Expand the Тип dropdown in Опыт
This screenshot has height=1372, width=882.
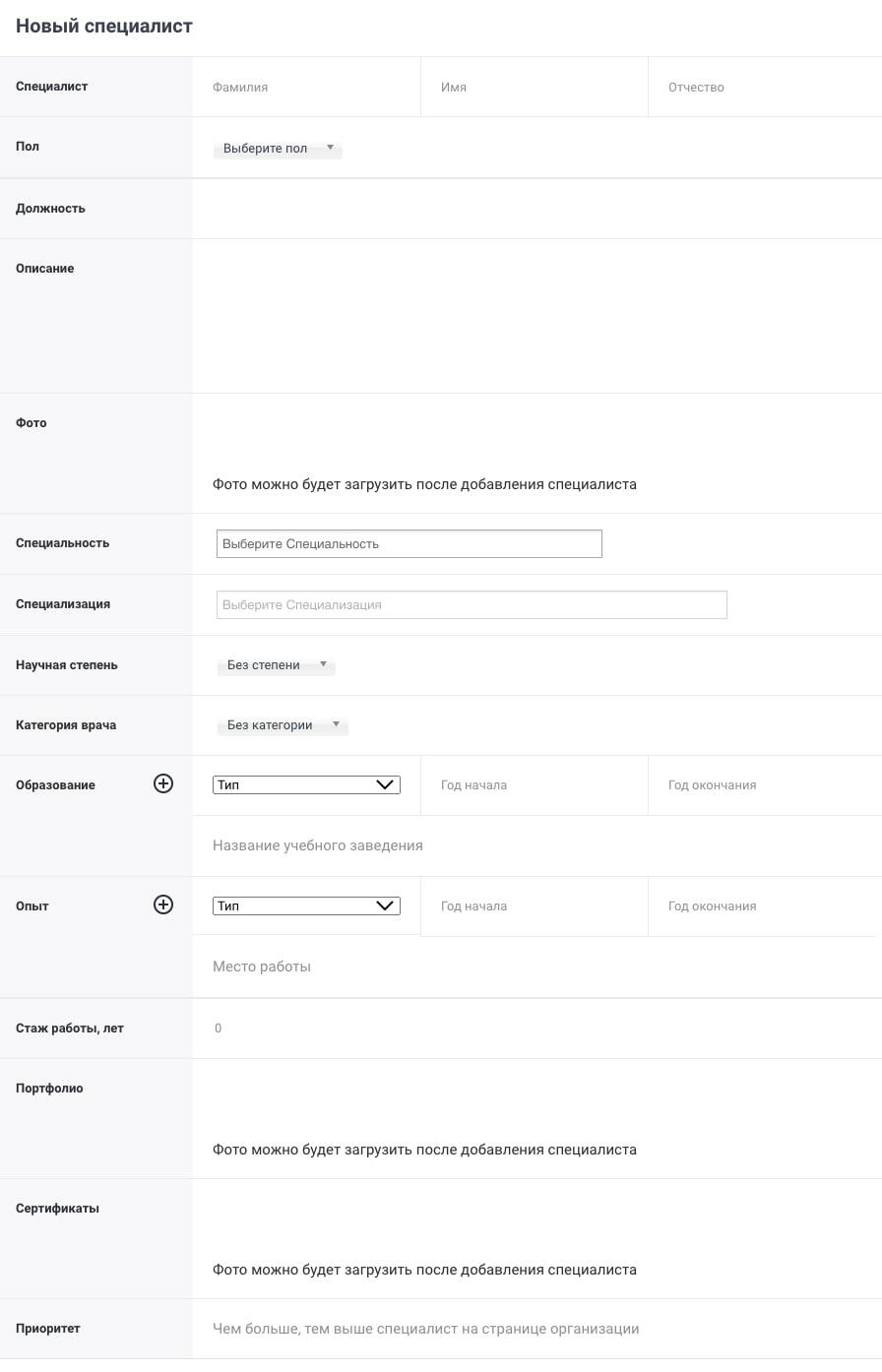(306, 906)
